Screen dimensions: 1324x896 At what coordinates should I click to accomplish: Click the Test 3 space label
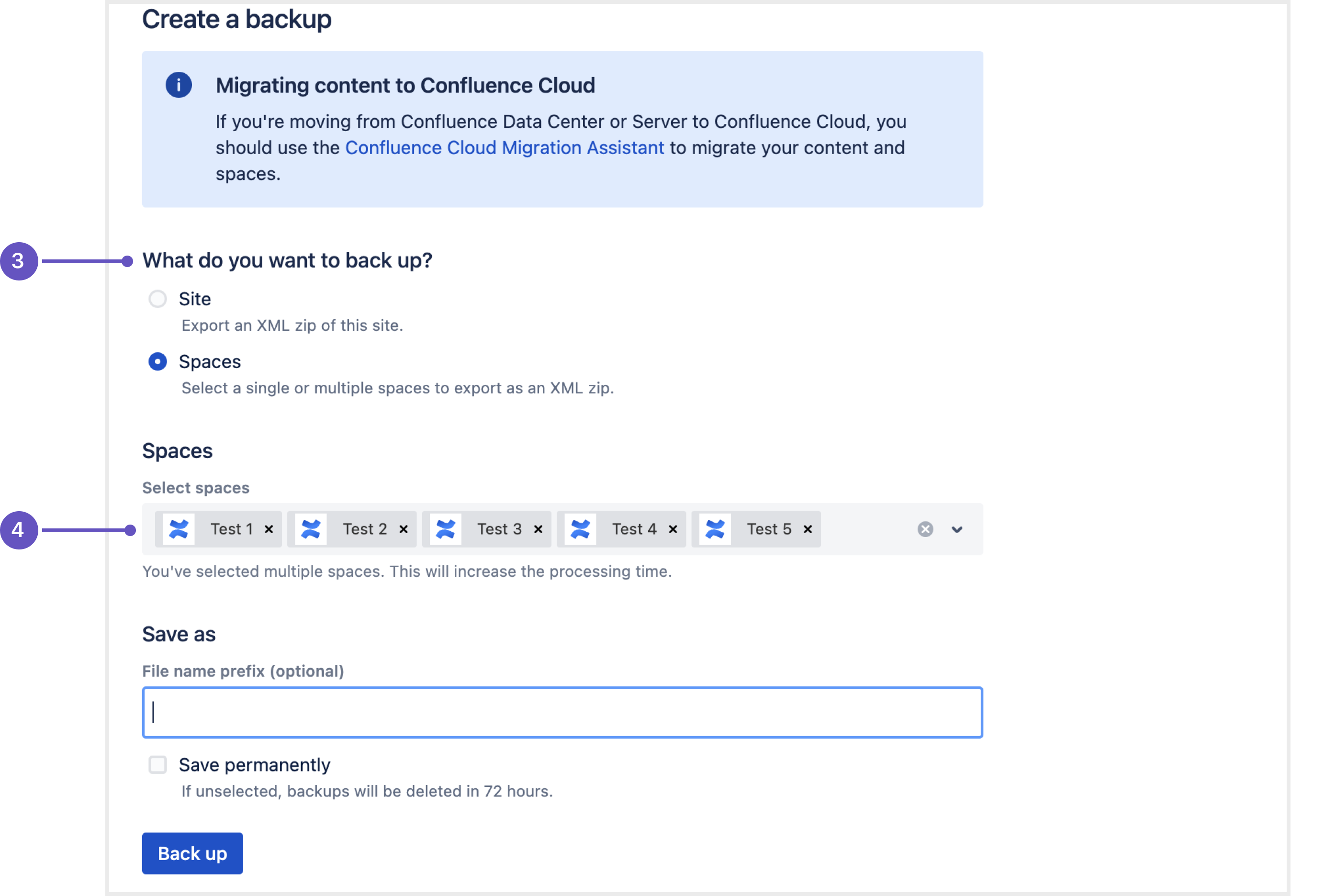500,529
